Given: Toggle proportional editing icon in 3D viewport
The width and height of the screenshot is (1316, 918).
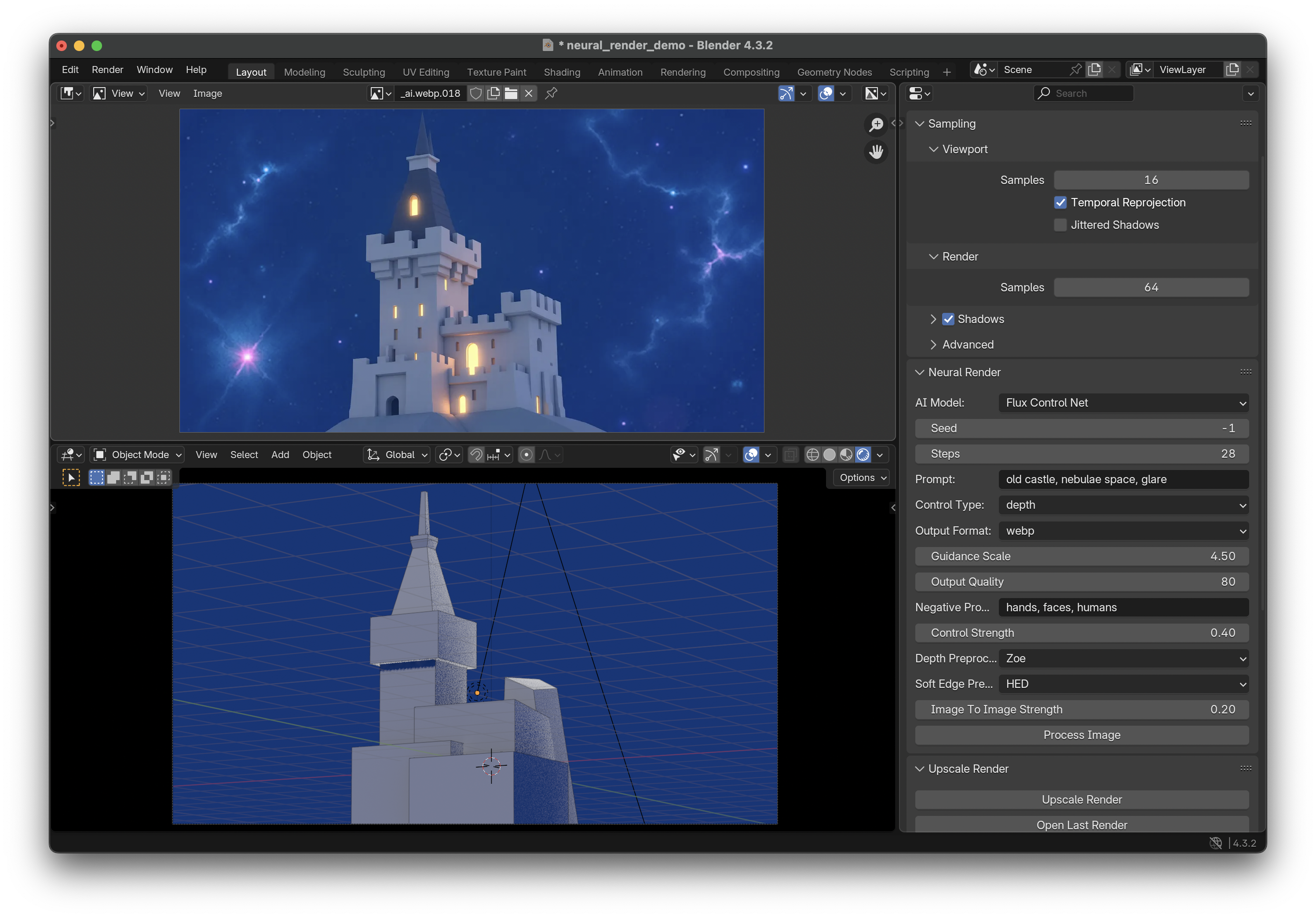Looking at the screenshot, I should tap(526, 455).
